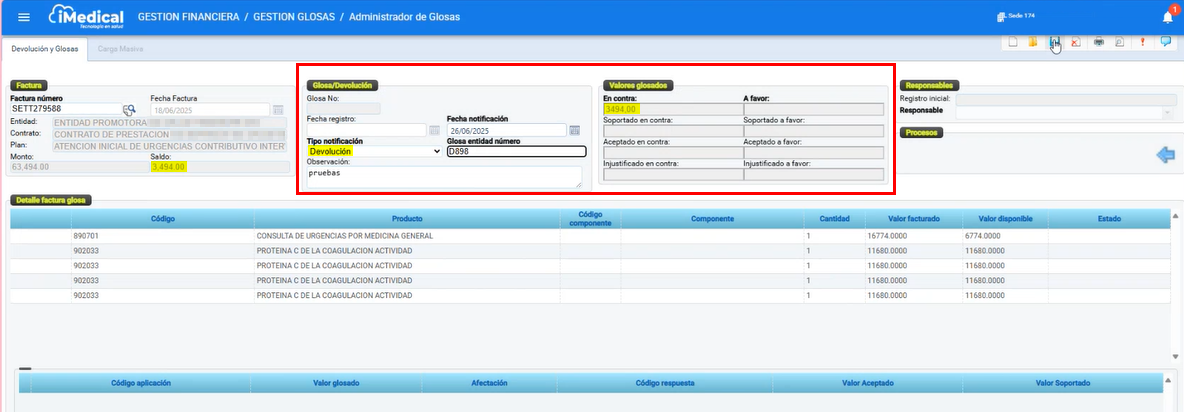Save the glosa with the diskette icon
This screenshot has width=1184, height=412.
pyautogui.click(x=1054, y=42)
